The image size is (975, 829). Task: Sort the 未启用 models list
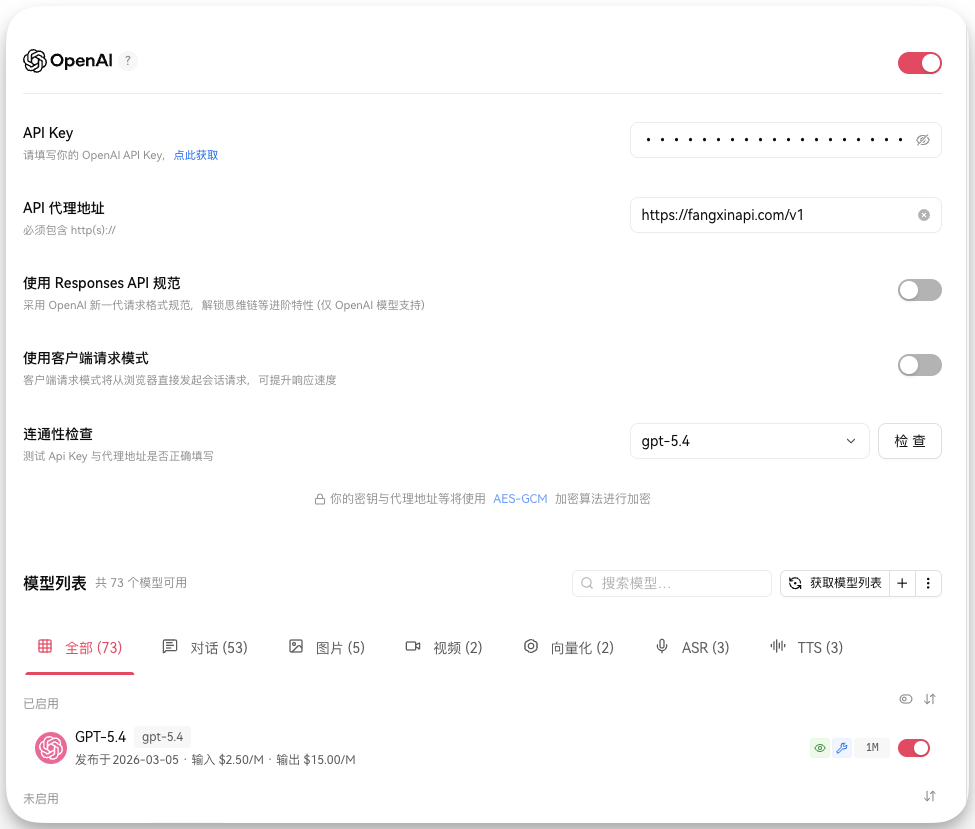click(930, 796)
